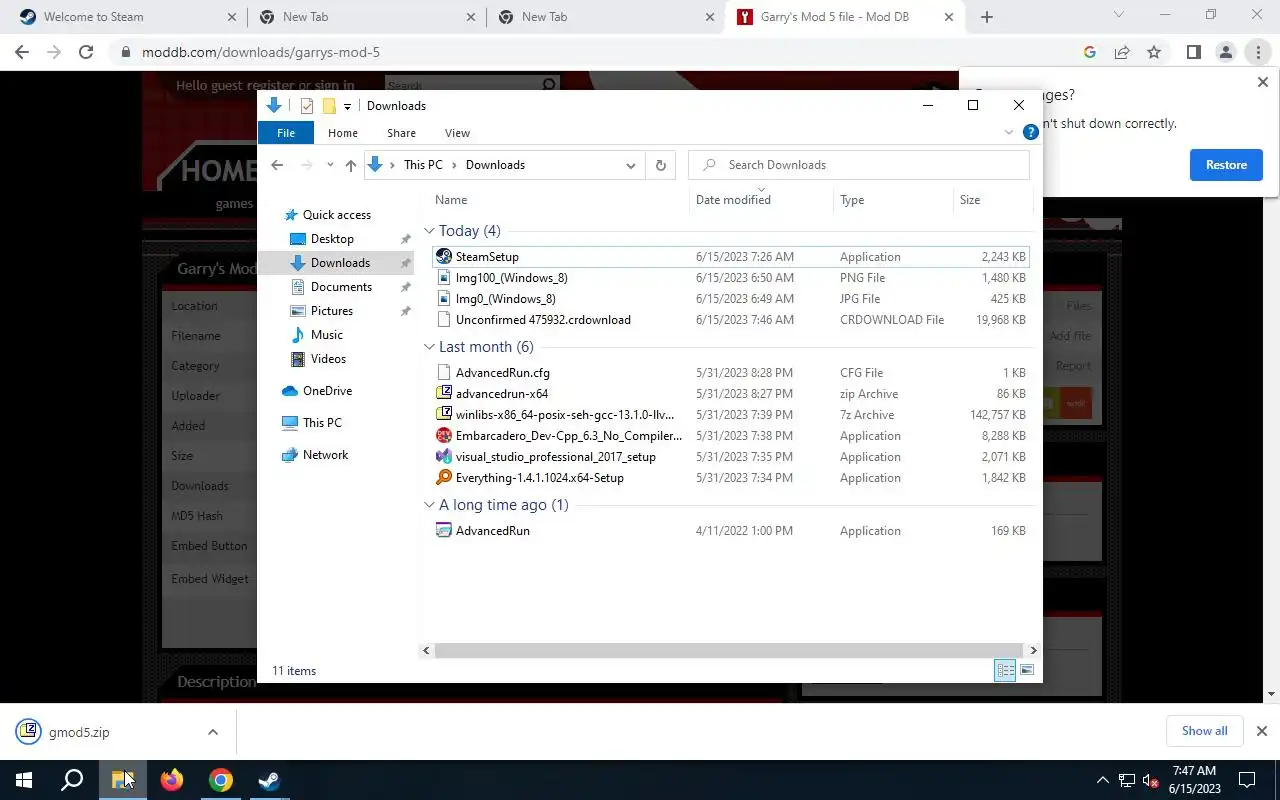Open recent locations dropdown arrow
The height and width of the screenshot is (800, 1280).
tap(329, 165)
